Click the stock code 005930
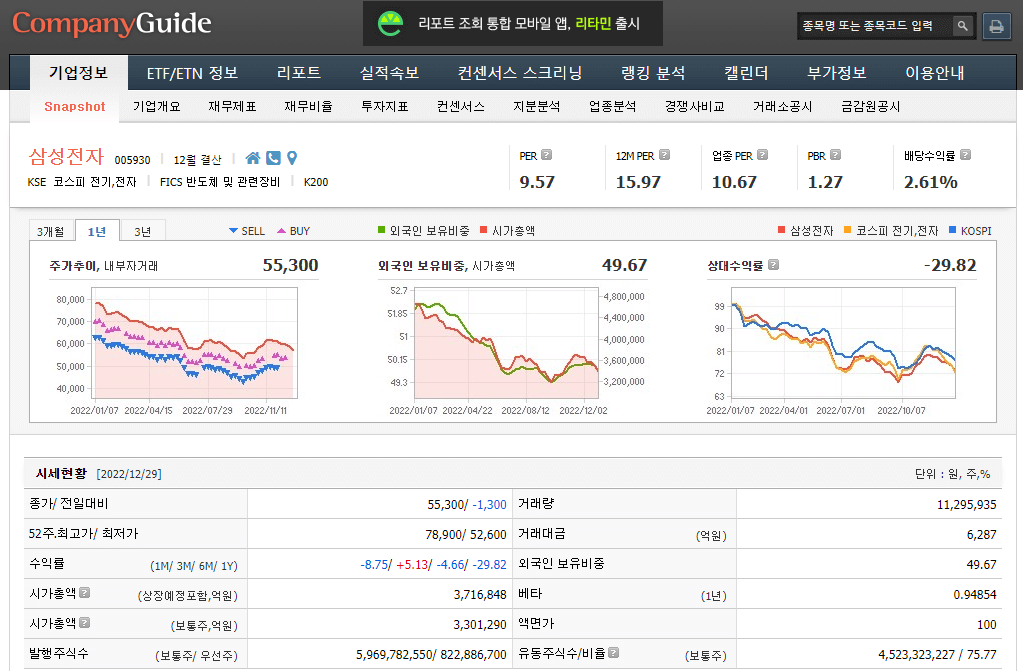The width and height of the screenshot is (1023, 671). [x=132, y=160]
